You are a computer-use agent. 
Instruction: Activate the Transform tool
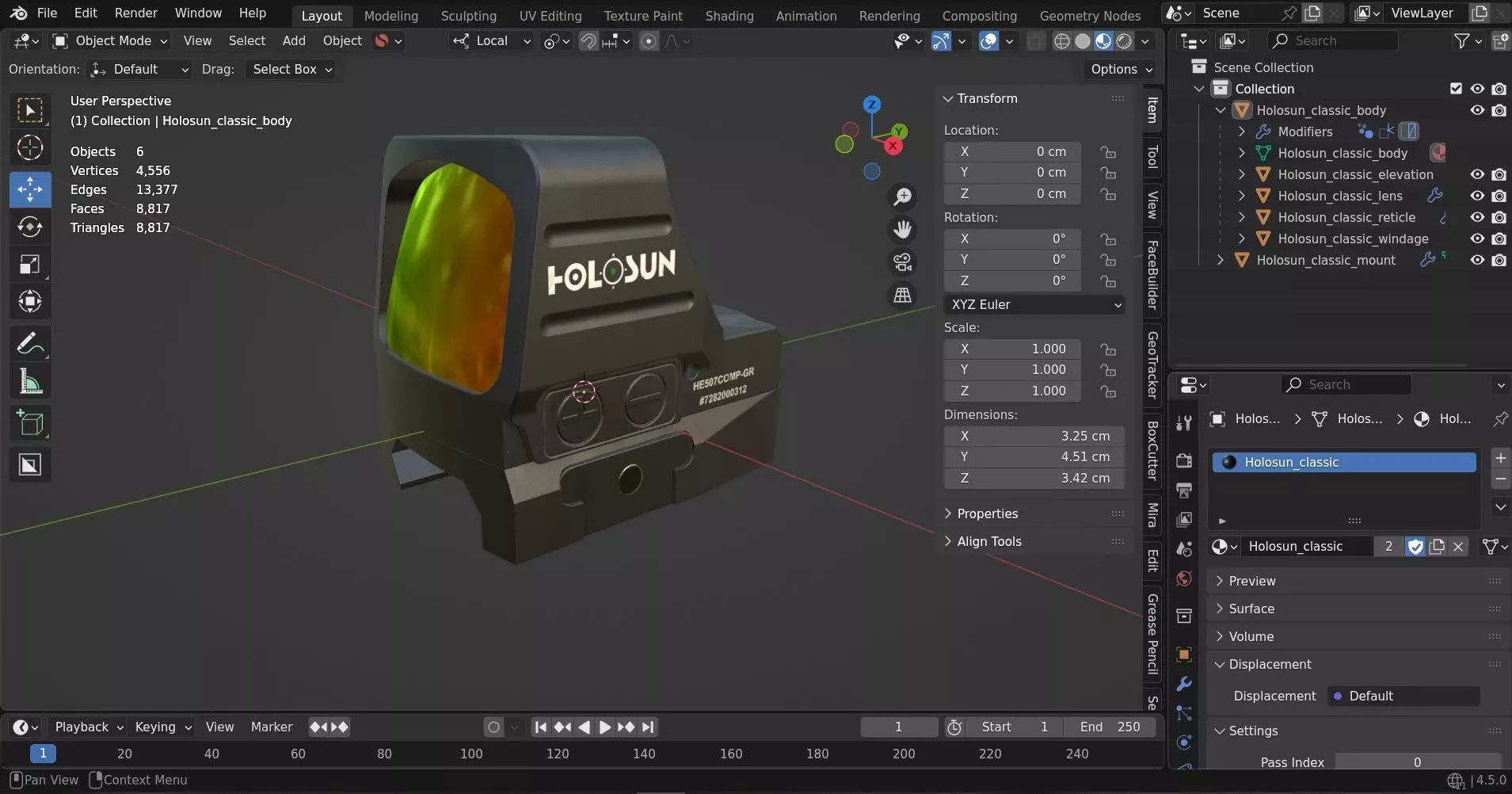tap(30, 301)
